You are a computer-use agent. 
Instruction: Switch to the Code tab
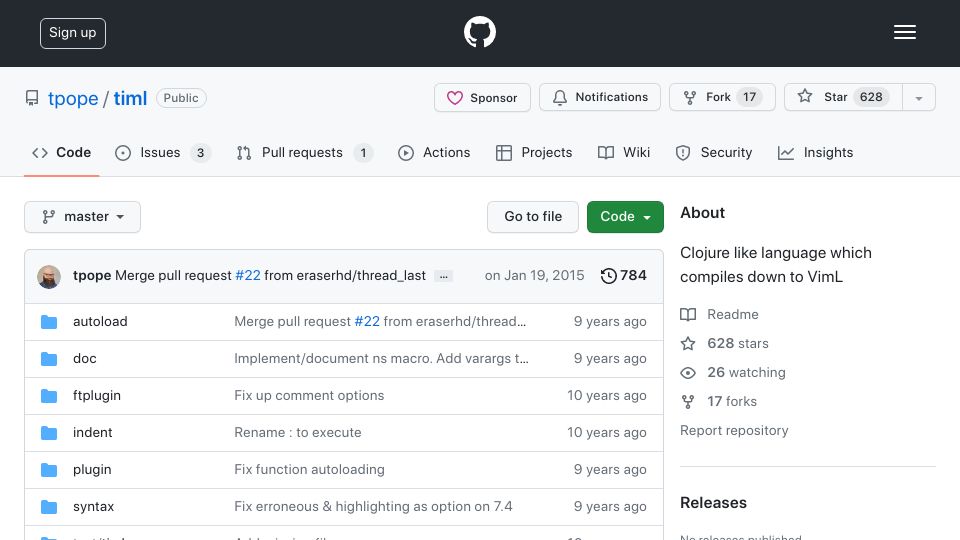61,153
